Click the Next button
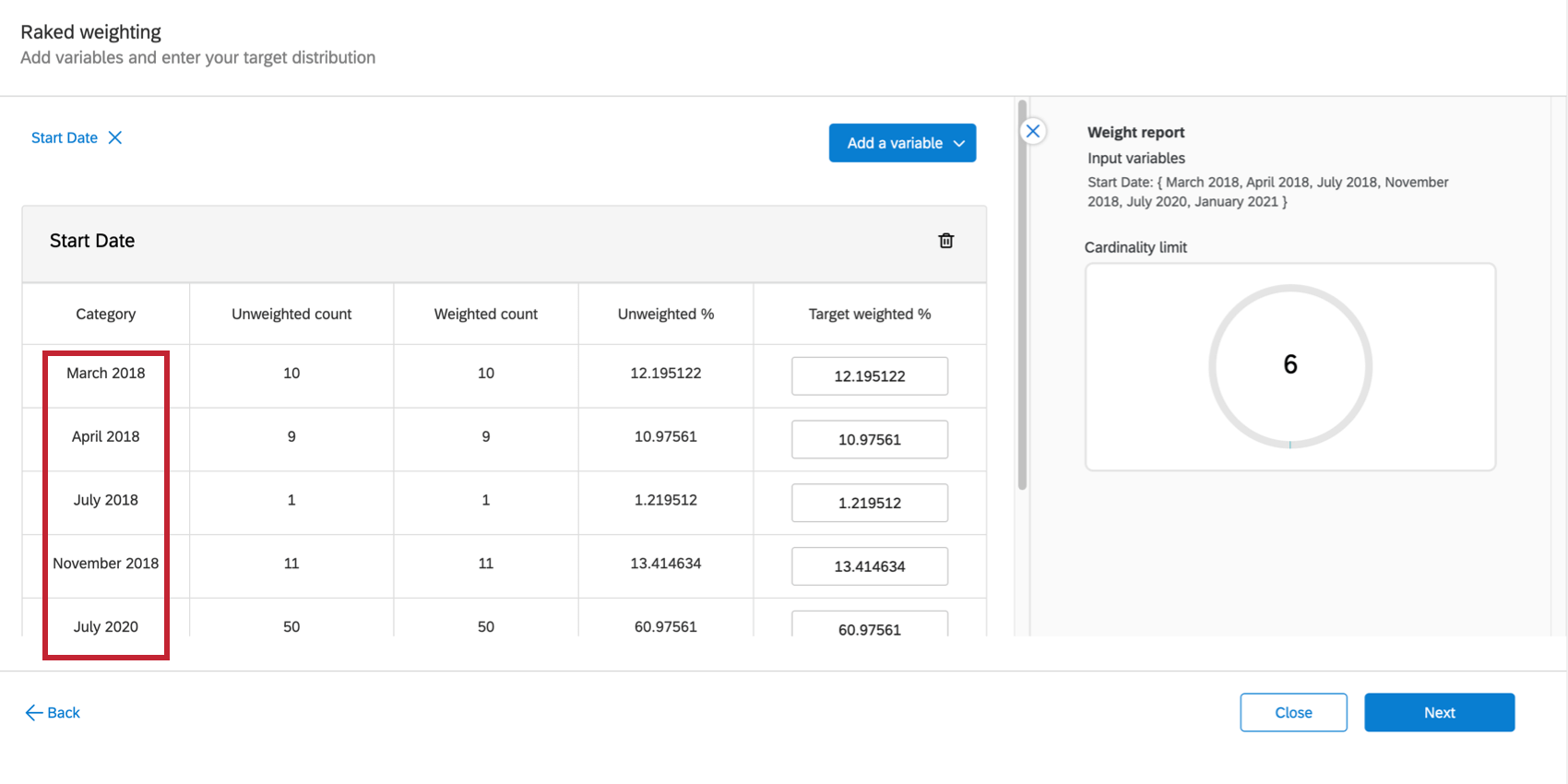 [1439, 712]
